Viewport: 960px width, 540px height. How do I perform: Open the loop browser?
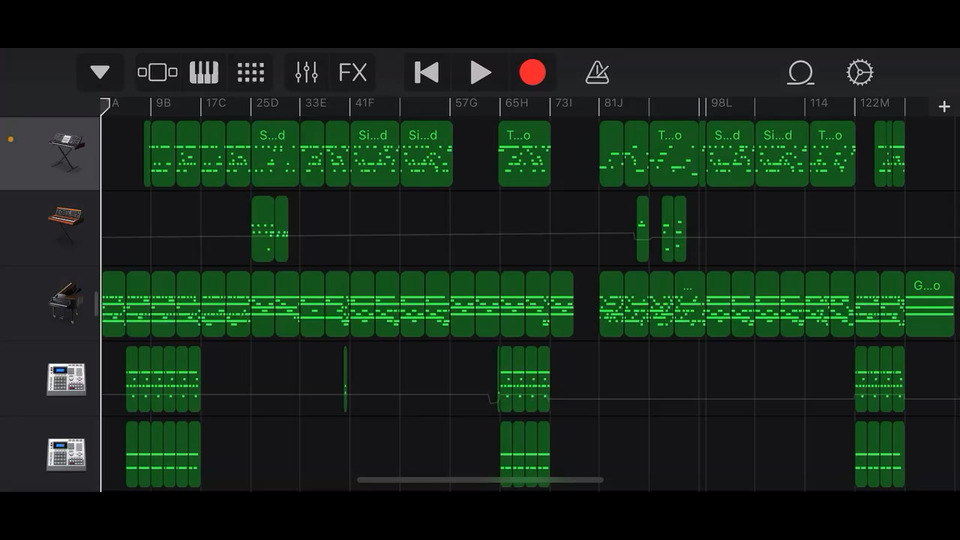[800, 72]
